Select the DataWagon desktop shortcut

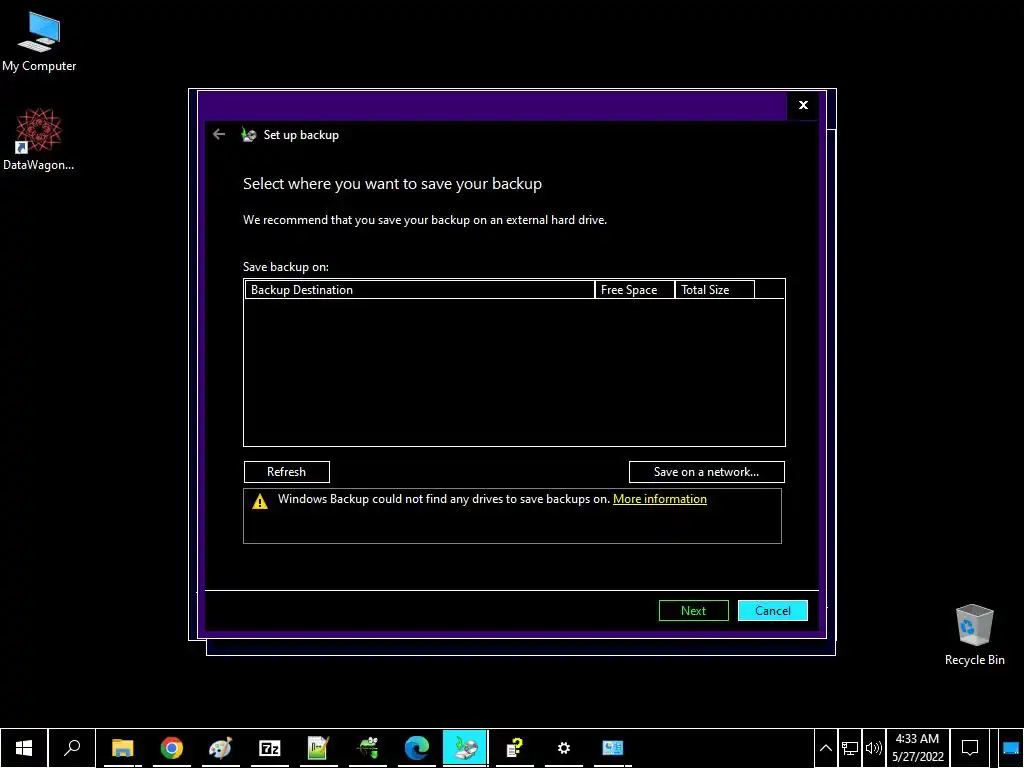click(39, 140)
